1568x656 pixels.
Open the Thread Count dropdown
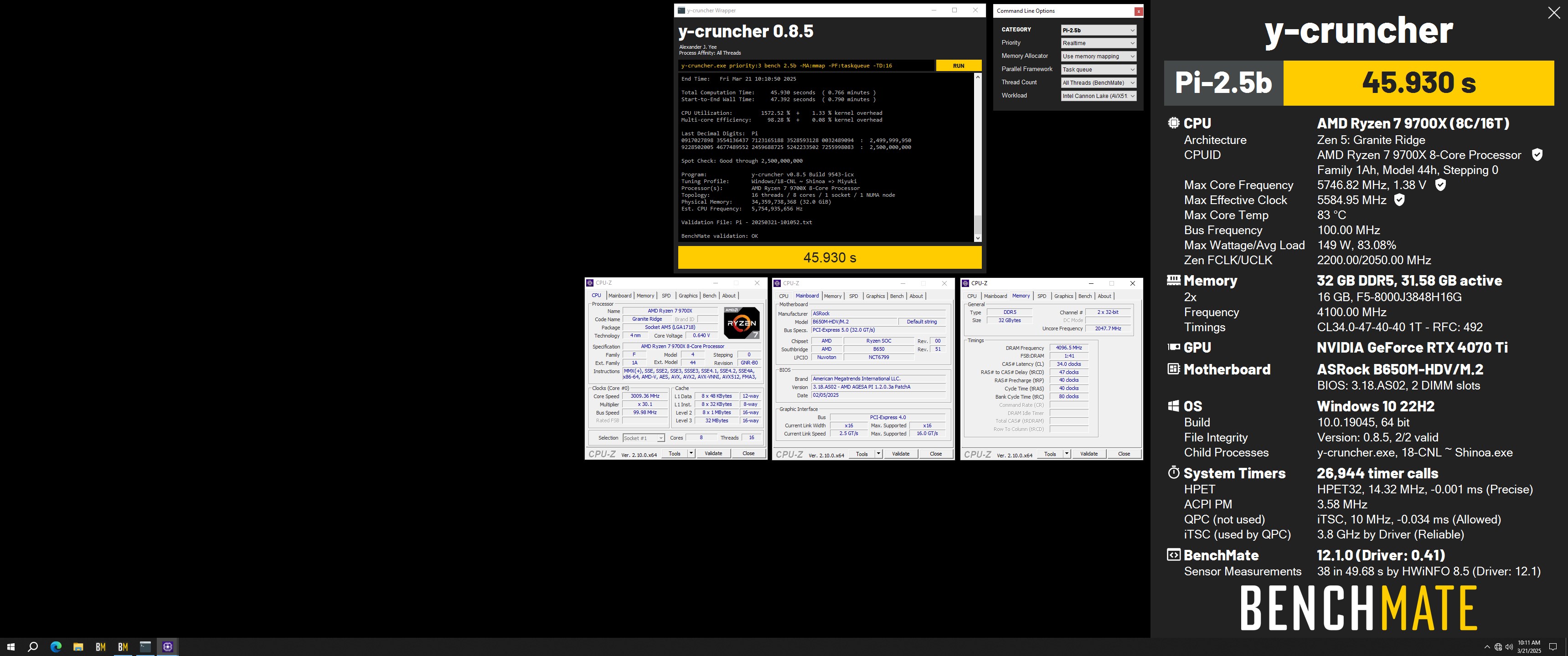click(x=1098, y=83)
